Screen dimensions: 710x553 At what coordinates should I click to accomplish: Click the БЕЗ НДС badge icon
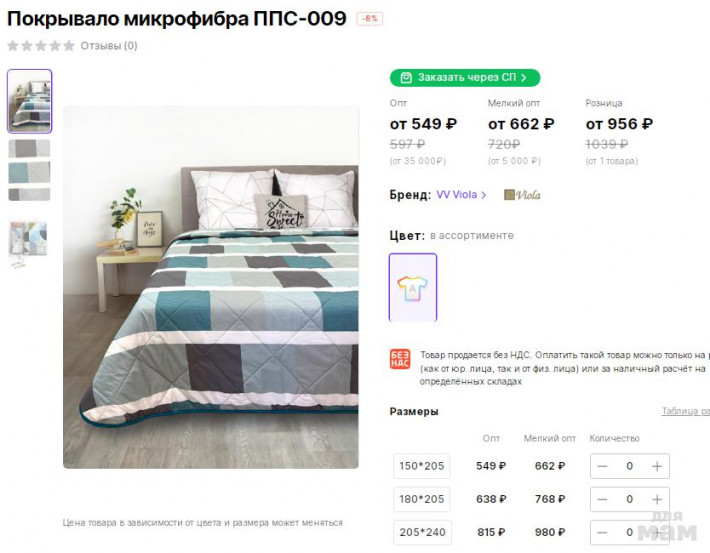pos(400,360)
